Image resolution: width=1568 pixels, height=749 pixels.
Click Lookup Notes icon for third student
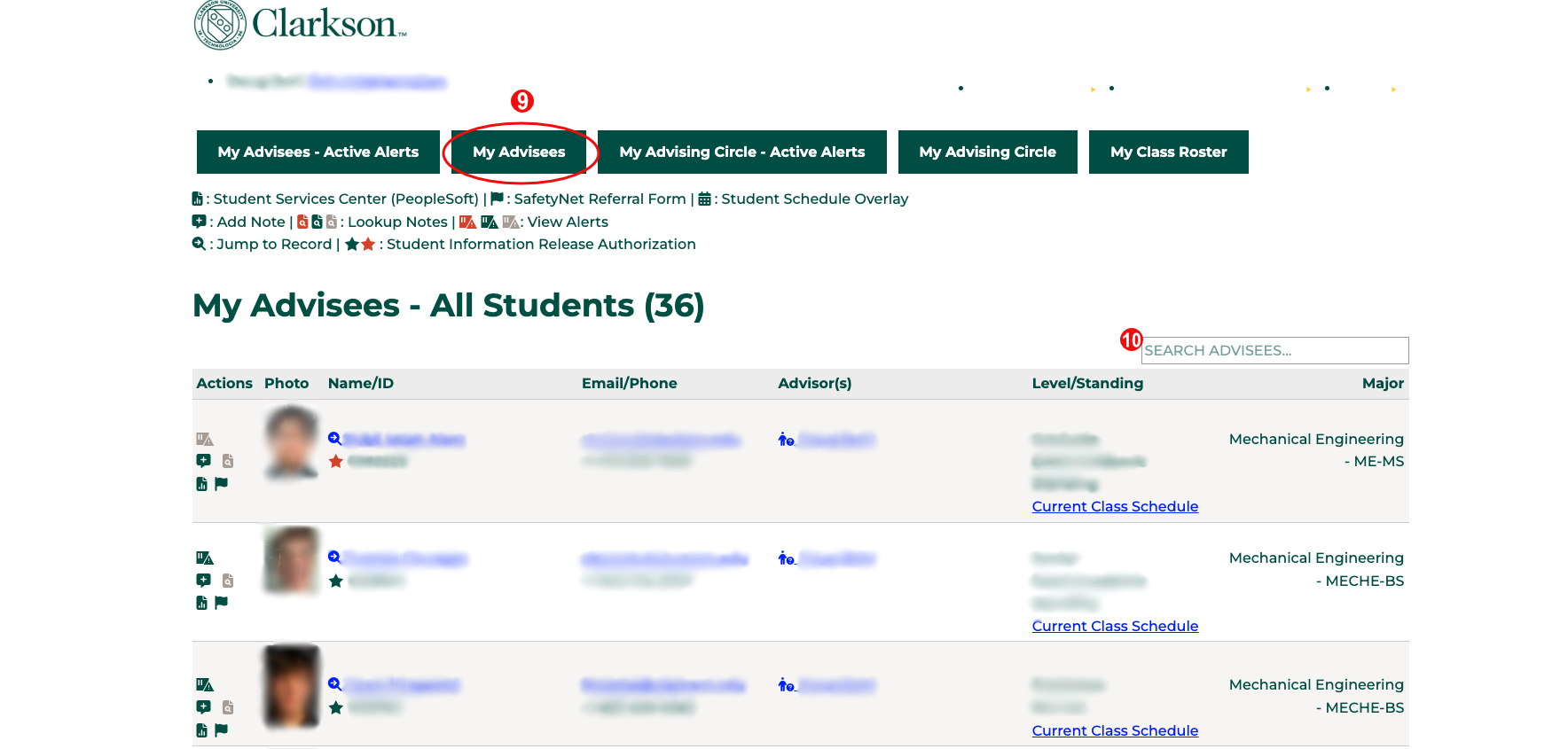[228, 707]
